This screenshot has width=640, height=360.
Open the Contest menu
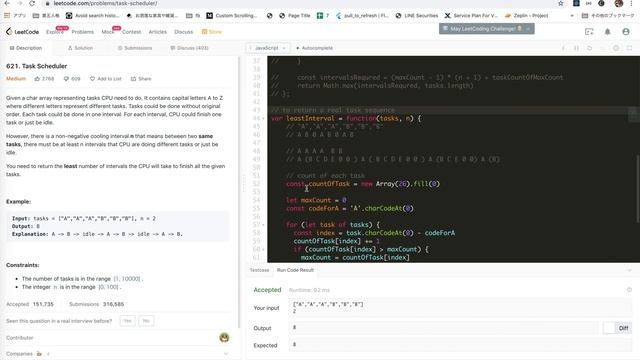[x=131, y=32]
